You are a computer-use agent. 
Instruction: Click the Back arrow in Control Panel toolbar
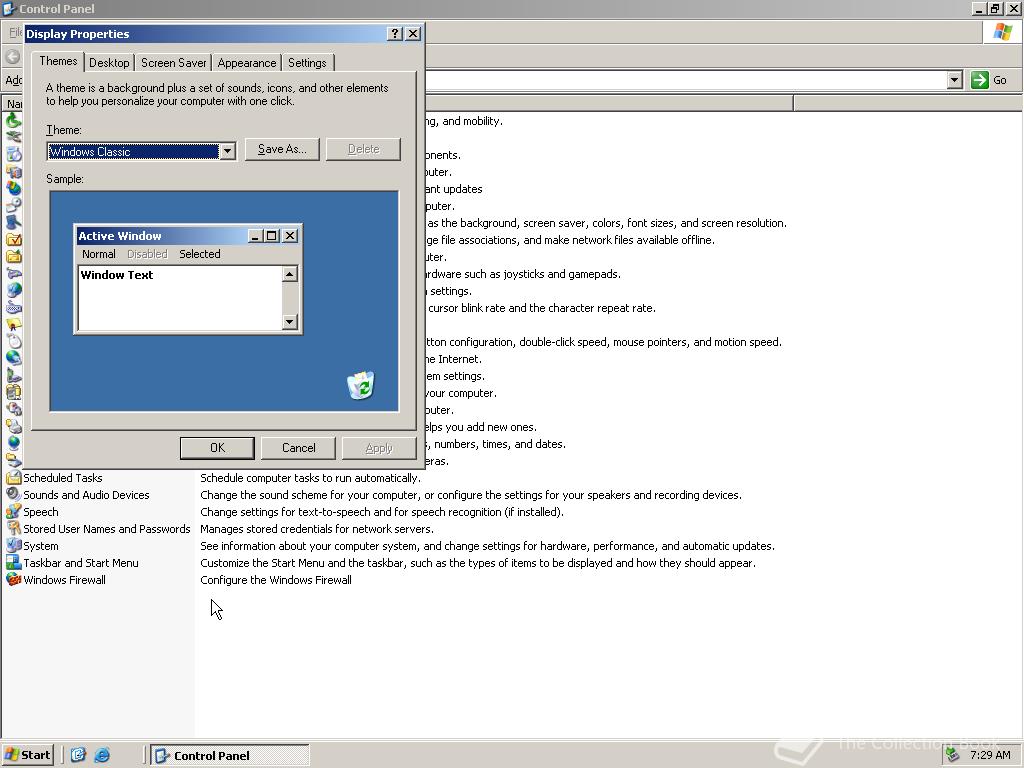click(13, 56)
